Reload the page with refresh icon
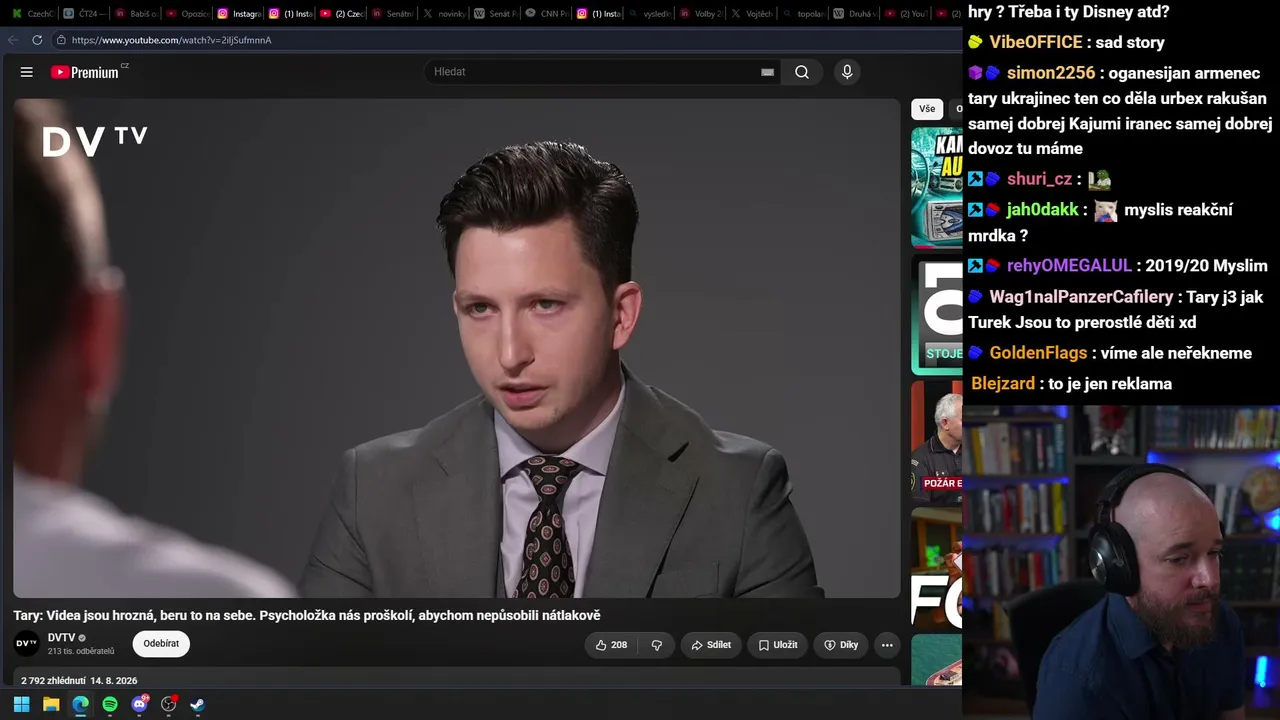Screen dimensions: 1280x720 coord(37,40)
